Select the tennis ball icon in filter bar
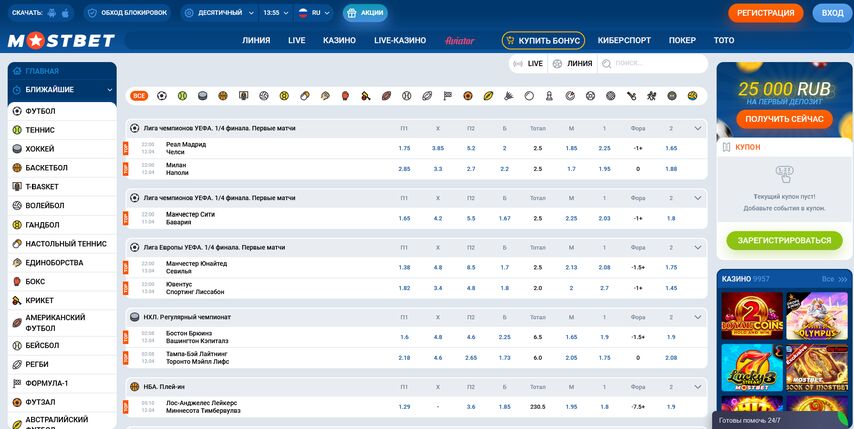Screen dimensions: 854x429 tap(182, 96)
